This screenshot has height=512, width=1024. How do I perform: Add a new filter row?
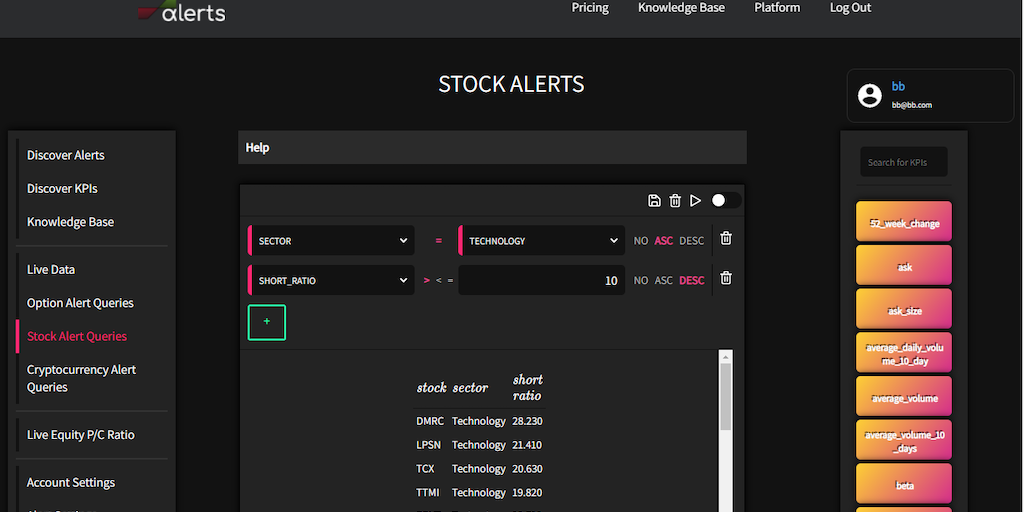(267, 322)
